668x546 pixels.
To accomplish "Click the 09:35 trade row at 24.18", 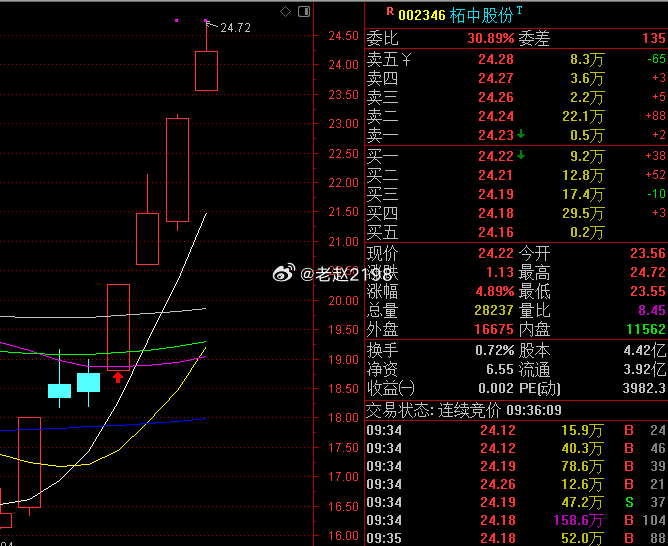I will click(x=517, y=538).
